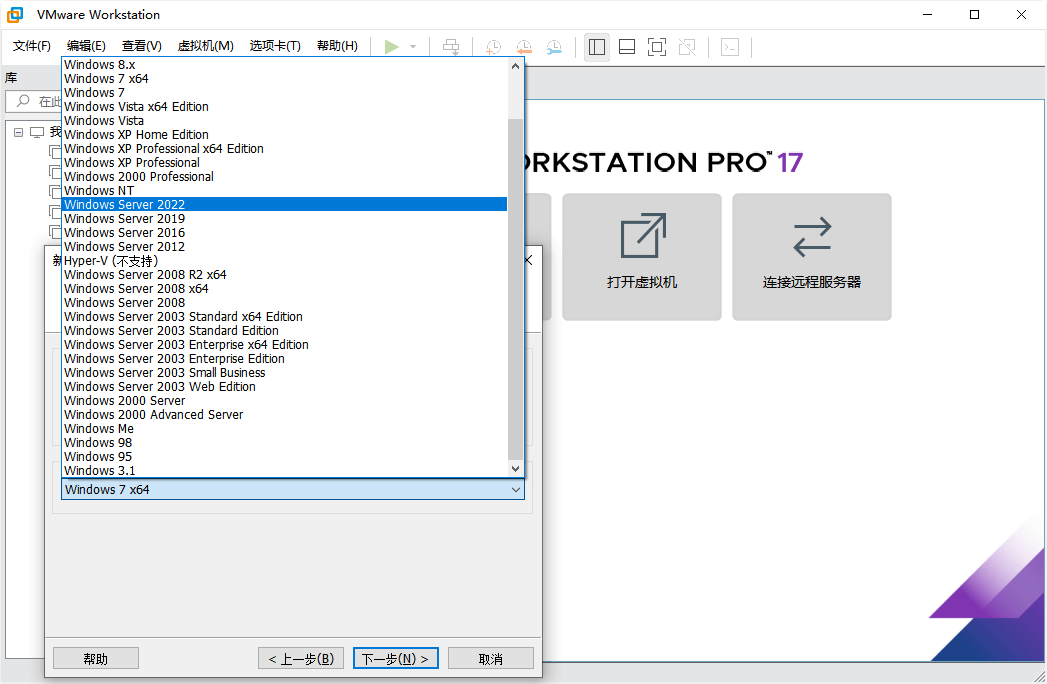
Task: Click the send Ctrl+Alt+Del toolbar icon
Action: pos(452,46)
